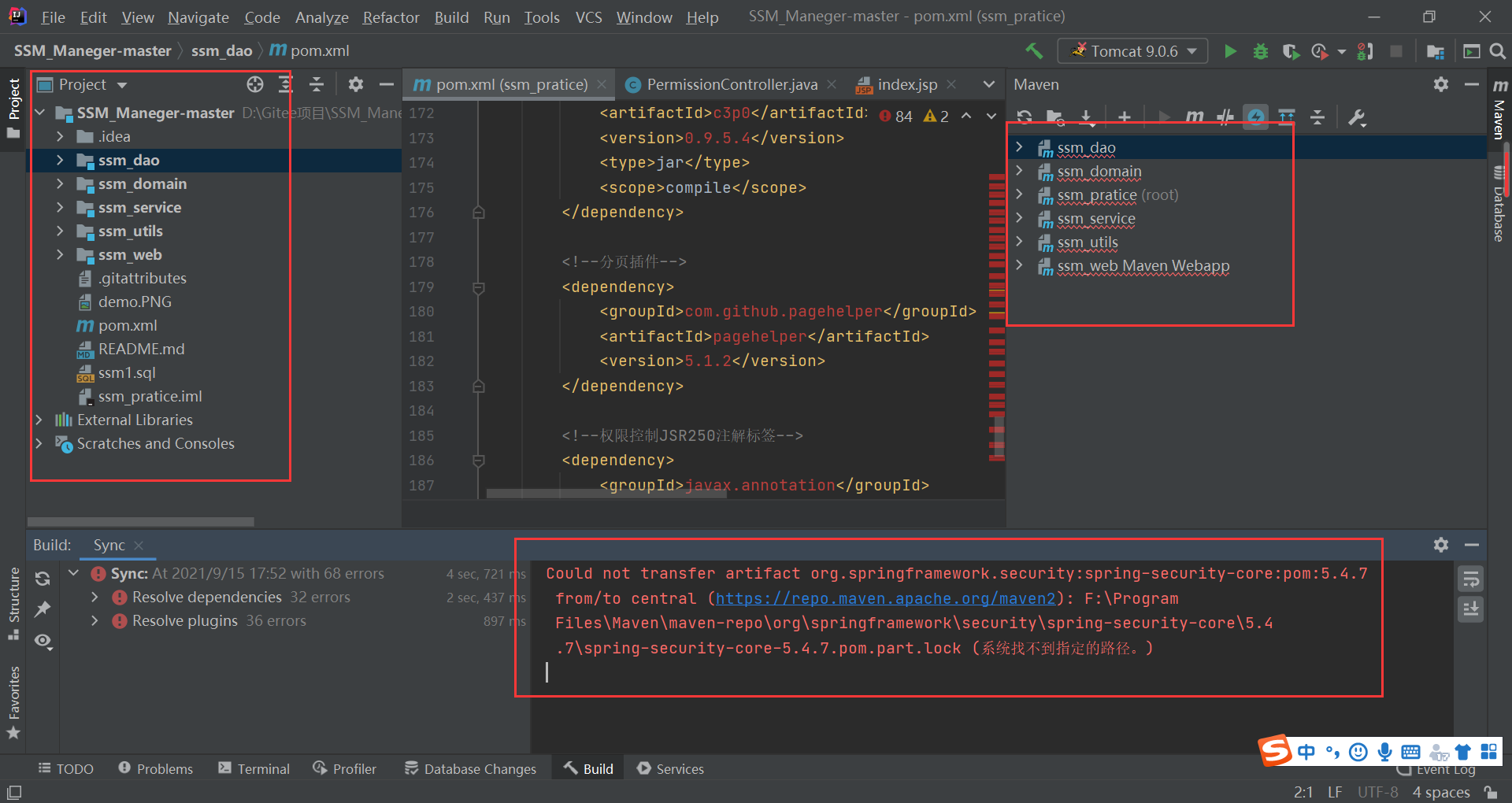
Task: Open Search Everywhere magnifier icon
Action: pos(1498,51)
